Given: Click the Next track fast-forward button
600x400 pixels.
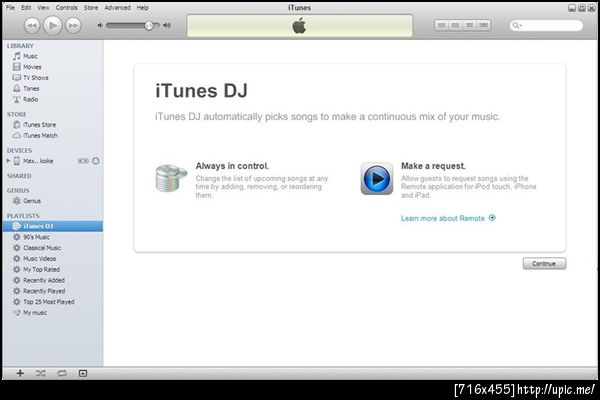Looking at the screenshot, I should pyautogui.click(x=73, y=26).
